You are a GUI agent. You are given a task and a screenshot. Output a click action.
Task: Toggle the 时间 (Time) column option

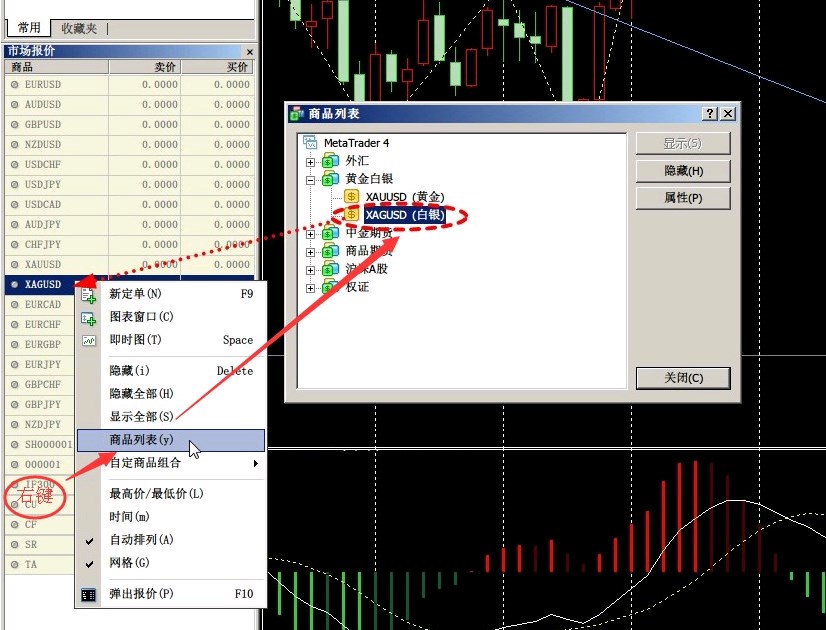click(x=129, y=517)
